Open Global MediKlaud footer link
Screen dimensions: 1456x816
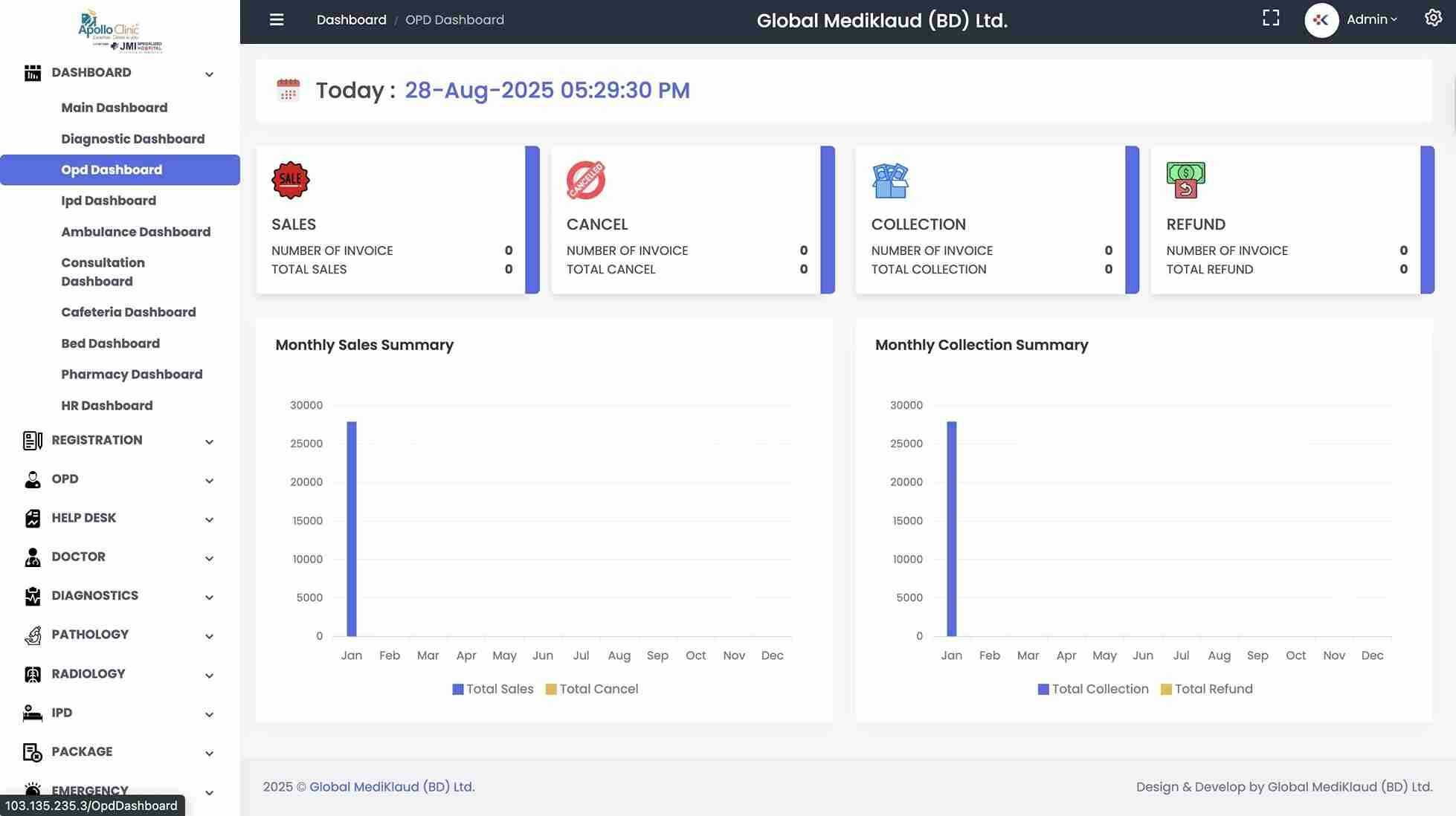[x=392, y=787]
